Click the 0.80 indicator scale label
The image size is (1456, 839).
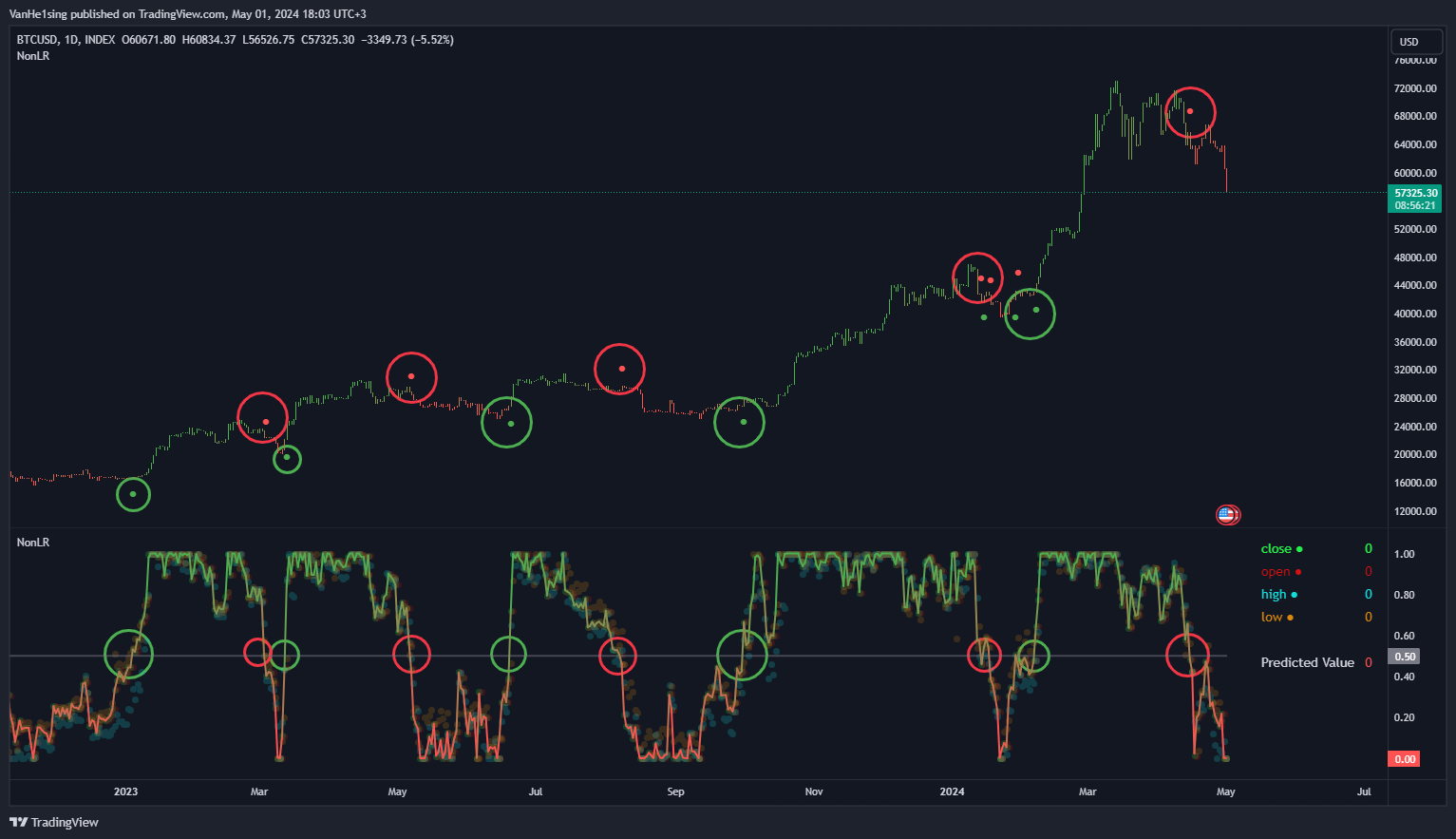tap(1404, 595)
